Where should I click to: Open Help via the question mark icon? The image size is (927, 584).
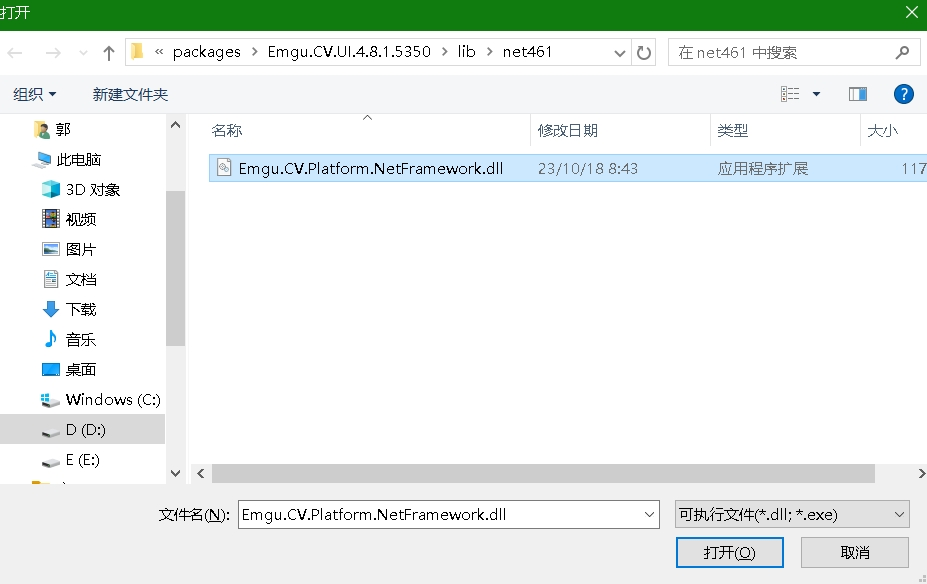tap(903, 93)
